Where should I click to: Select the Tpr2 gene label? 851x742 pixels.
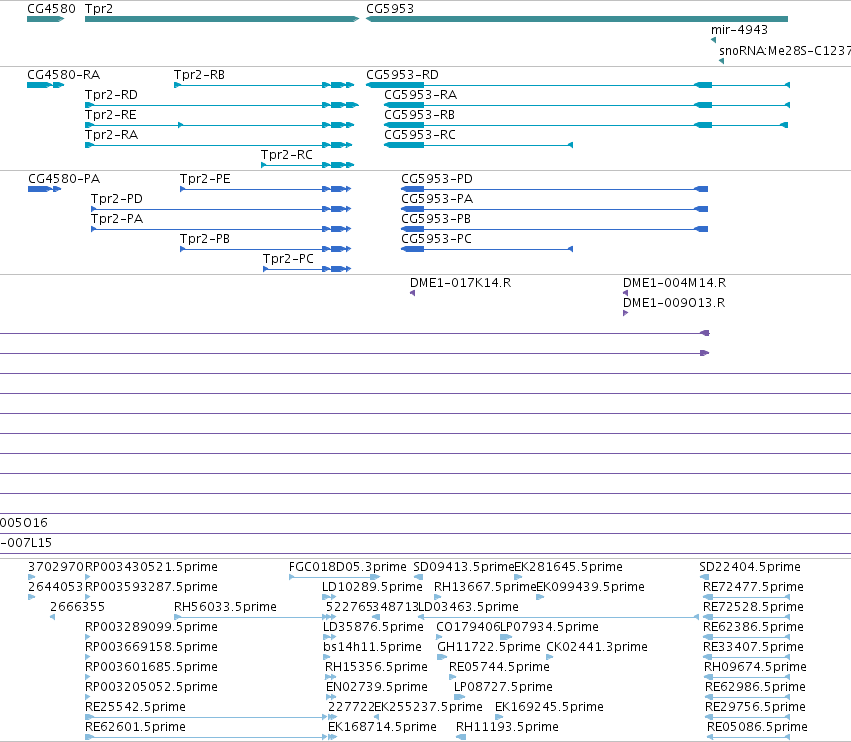tap(99, 9)
